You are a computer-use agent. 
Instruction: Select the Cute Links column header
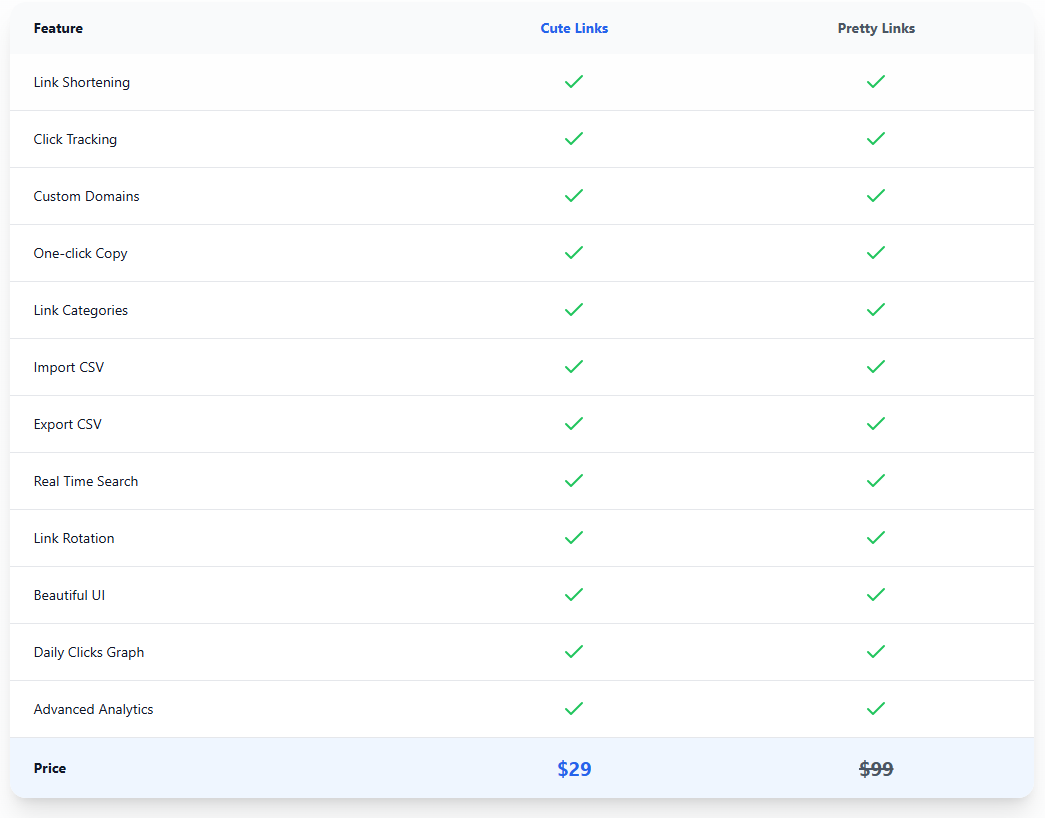tap(574, 29)
